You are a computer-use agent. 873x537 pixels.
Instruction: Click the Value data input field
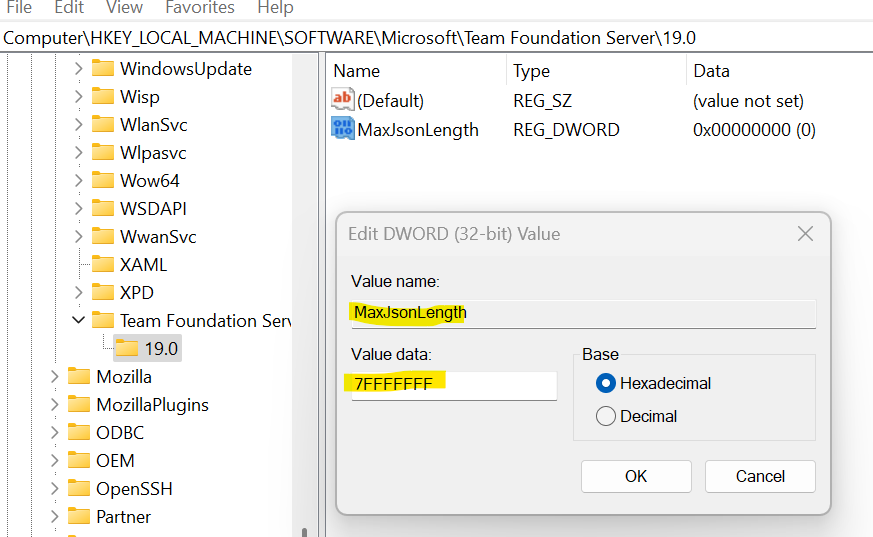[454, 385]
